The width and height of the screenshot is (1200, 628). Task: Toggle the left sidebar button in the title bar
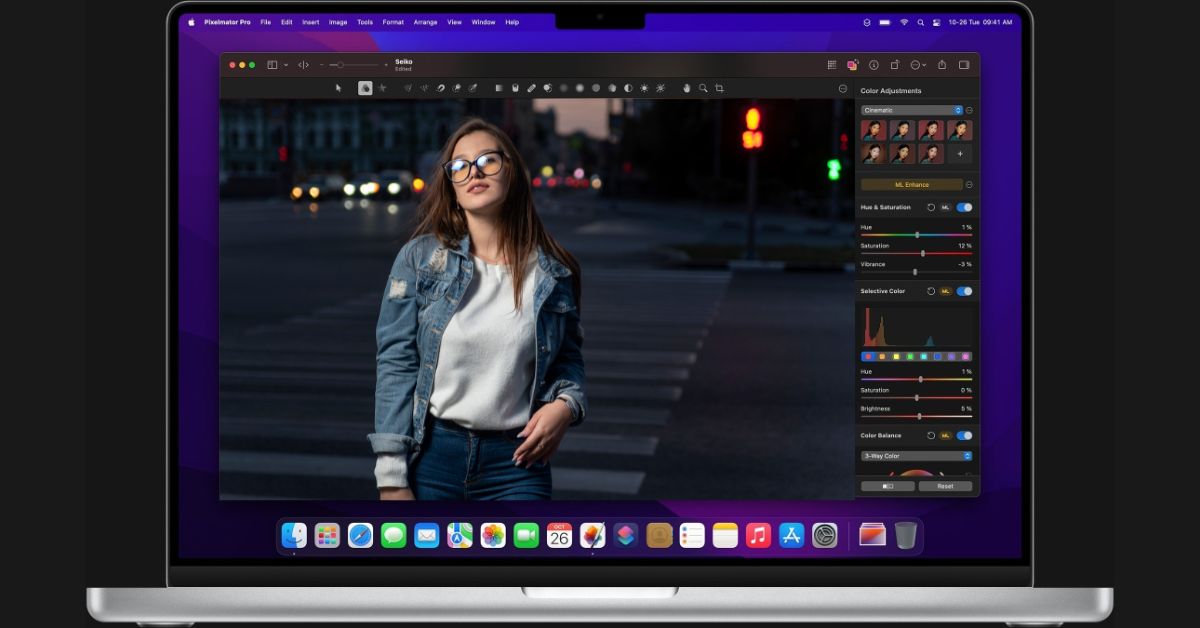(272, 65)
